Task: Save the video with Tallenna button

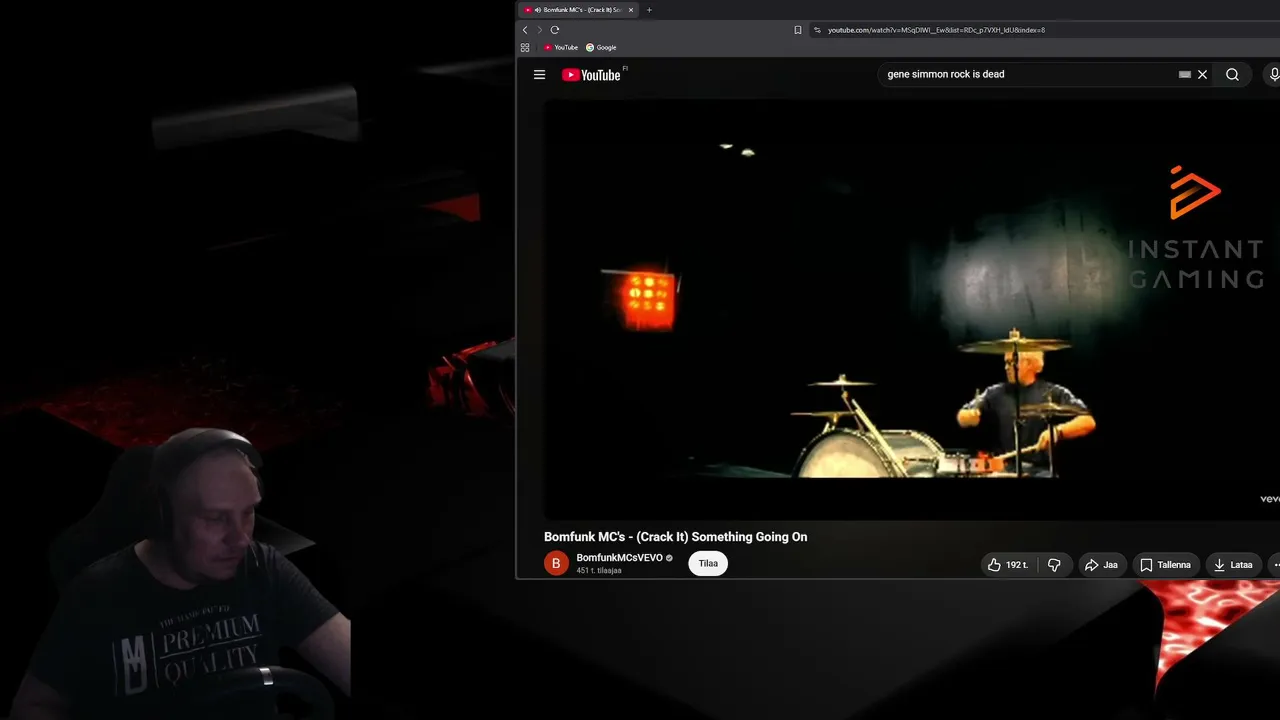Action: [x=1166, y=565]
